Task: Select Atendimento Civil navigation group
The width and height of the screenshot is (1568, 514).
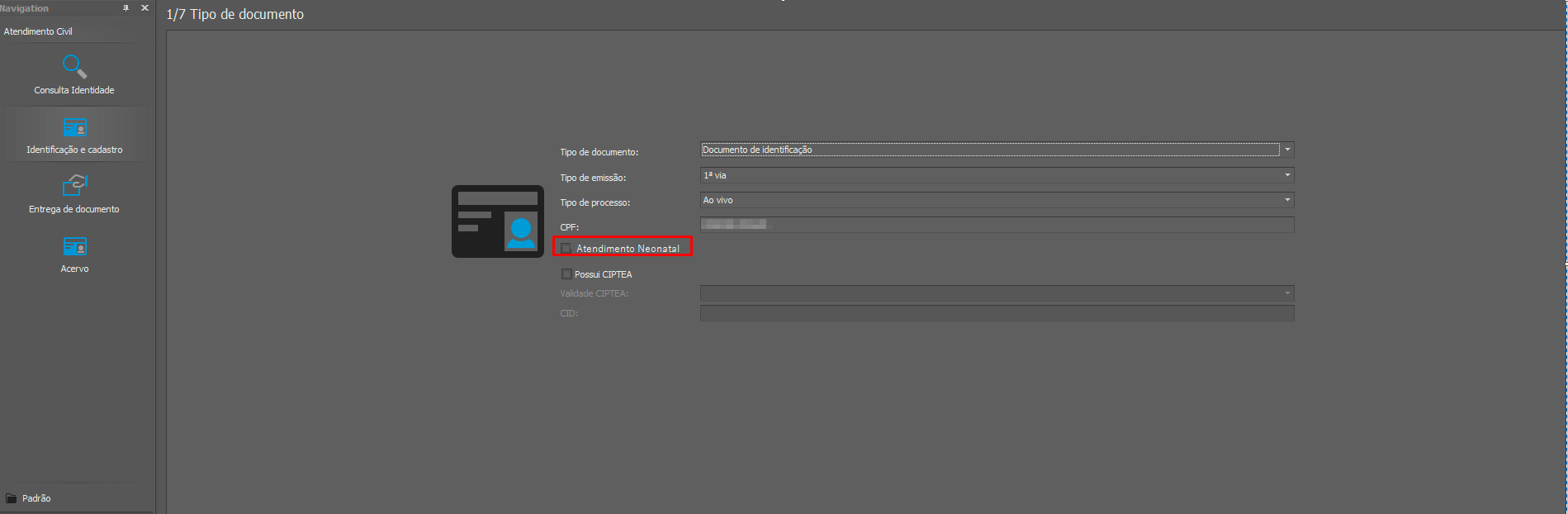Action: 38,31
